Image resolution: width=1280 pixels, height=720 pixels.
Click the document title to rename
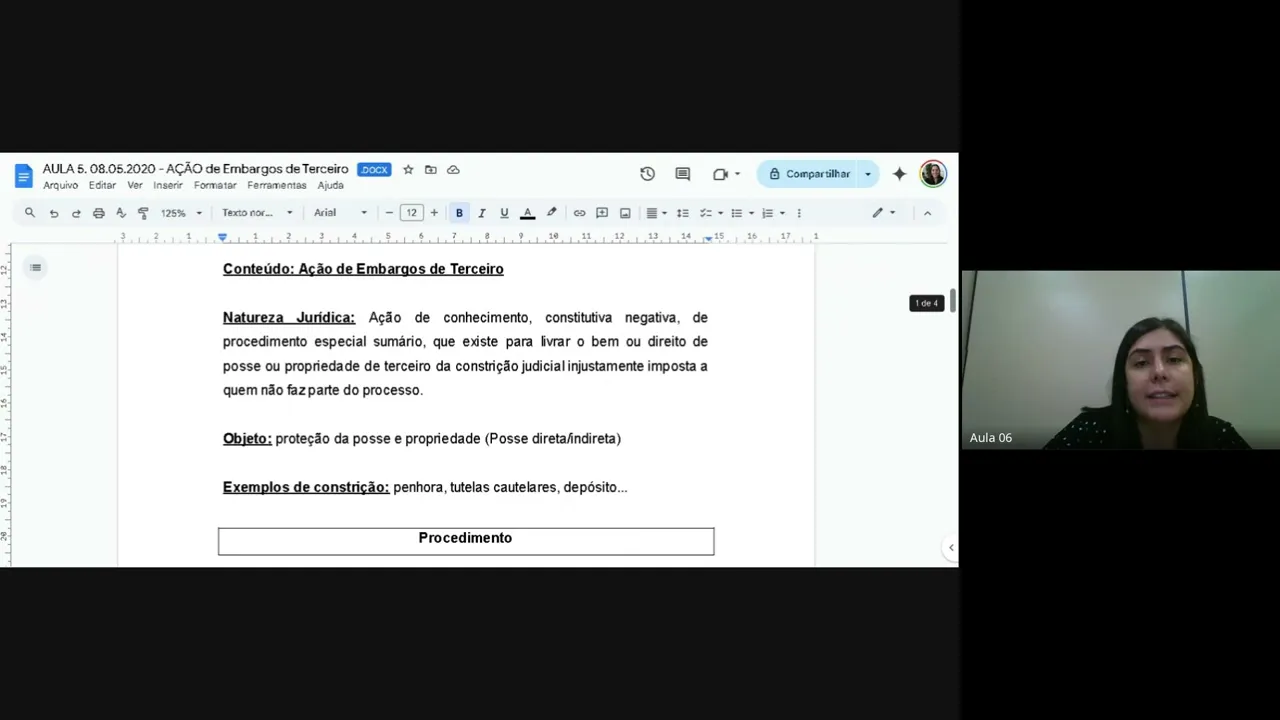(196, 169)
